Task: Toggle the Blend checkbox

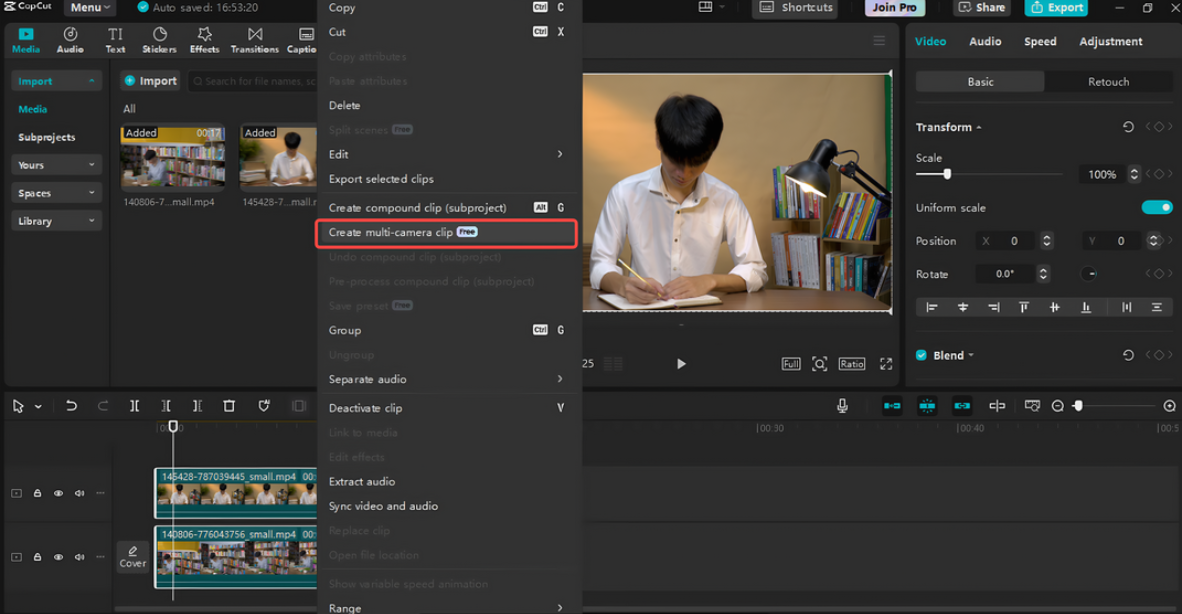Action: click(x=921, y=355)
